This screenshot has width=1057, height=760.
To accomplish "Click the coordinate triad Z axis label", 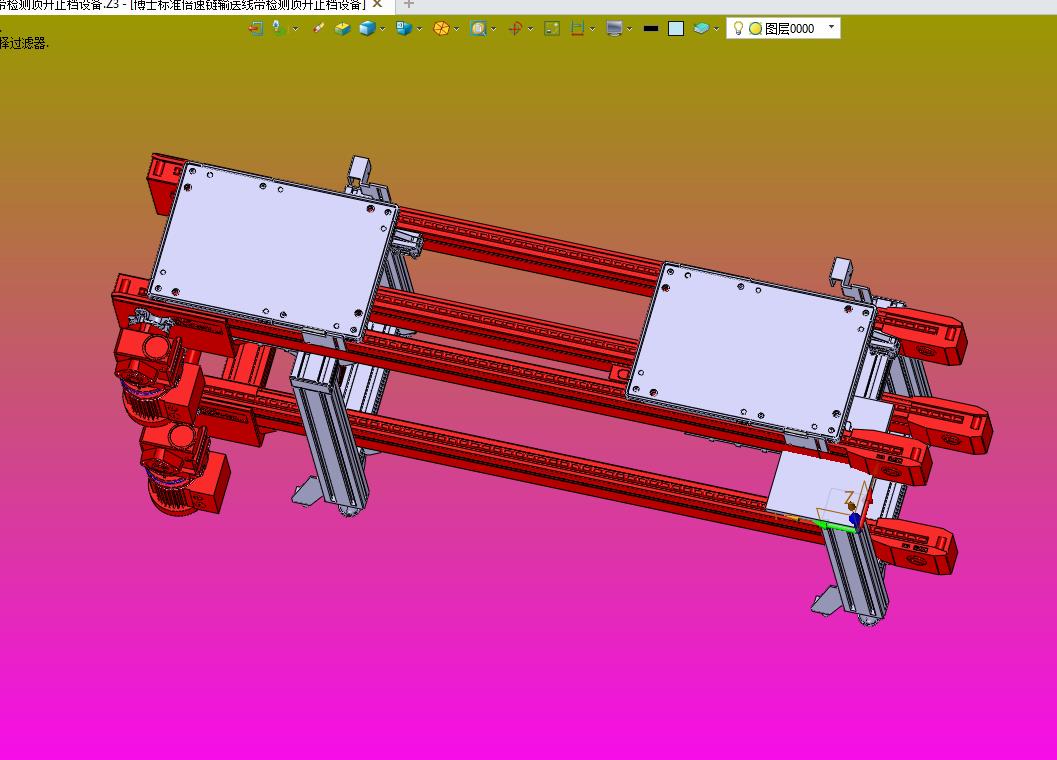I will [x=849, y=500].
